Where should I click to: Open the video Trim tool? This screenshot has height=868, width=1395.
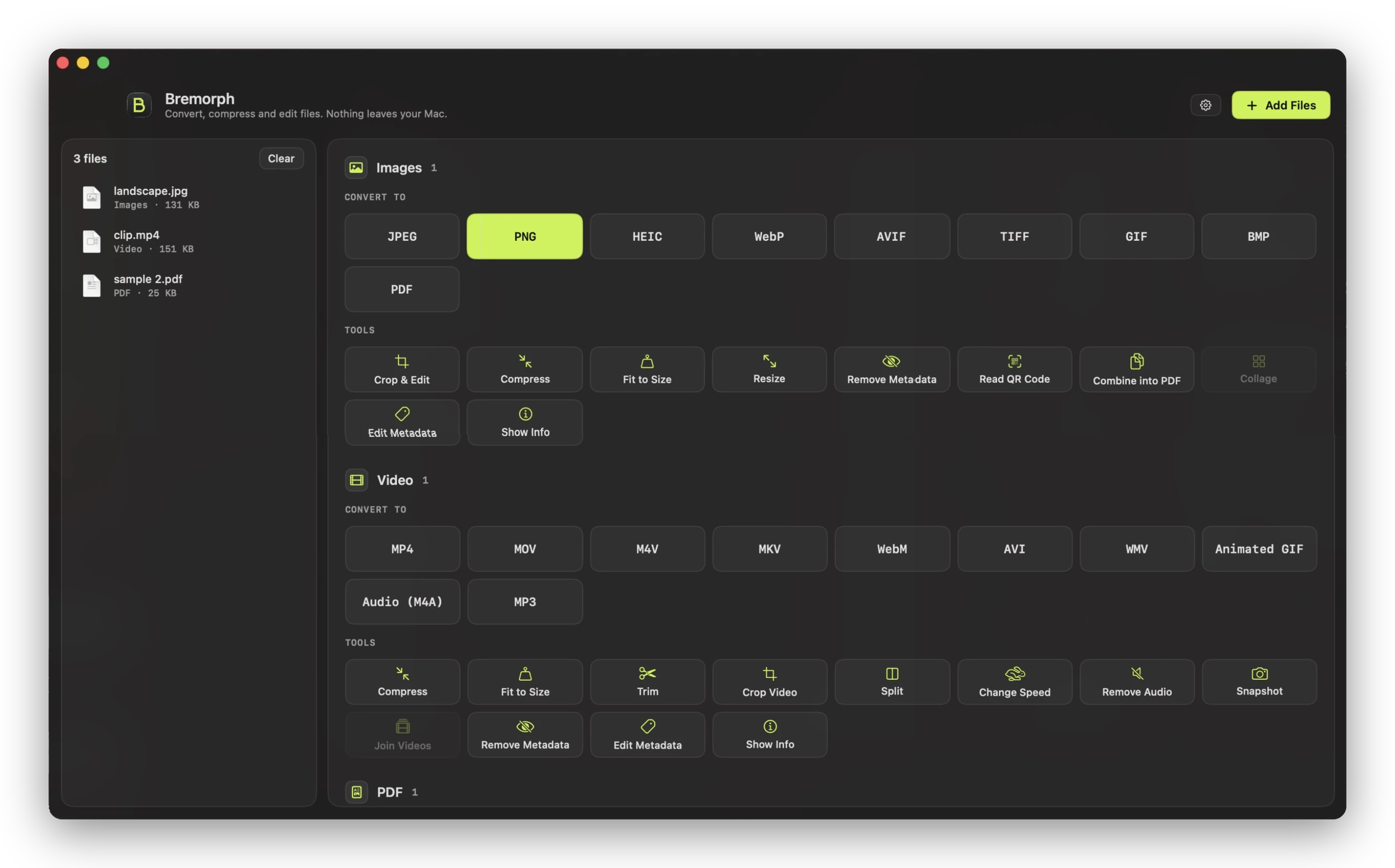point(647,681)
